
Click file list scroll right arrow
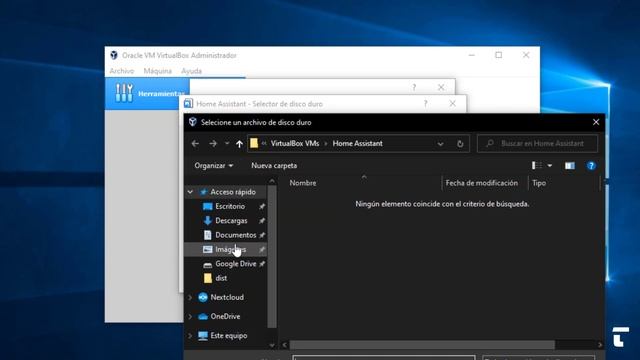point(600,345)
